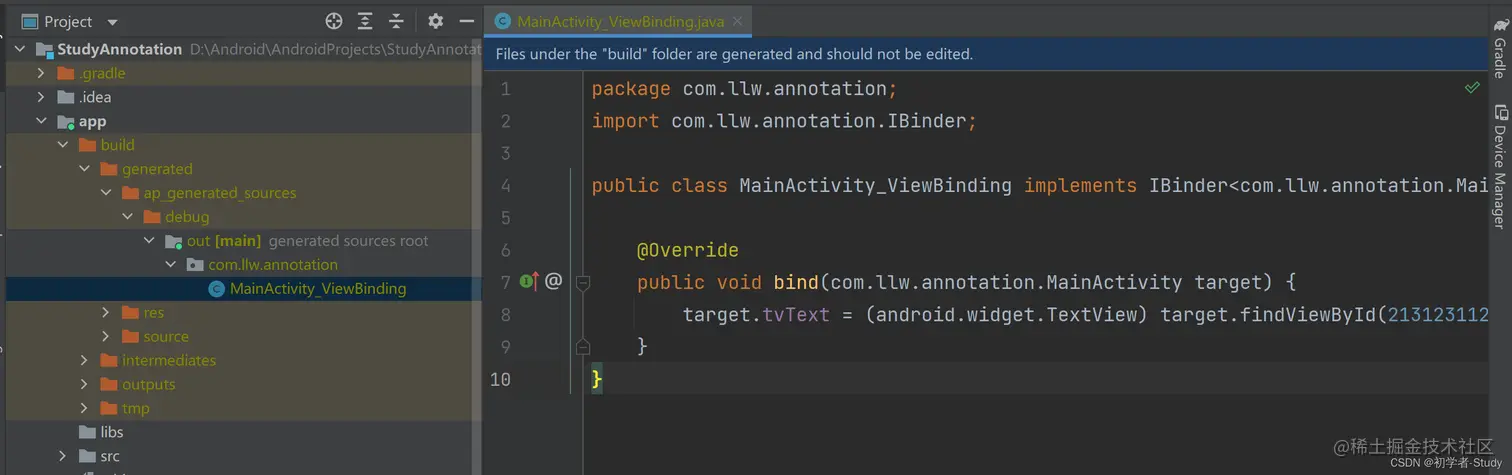This screenshot has height=475, width=1512.
Task: Hide the Project tool window
Action: pyautogui.click(x=466, y=21)
